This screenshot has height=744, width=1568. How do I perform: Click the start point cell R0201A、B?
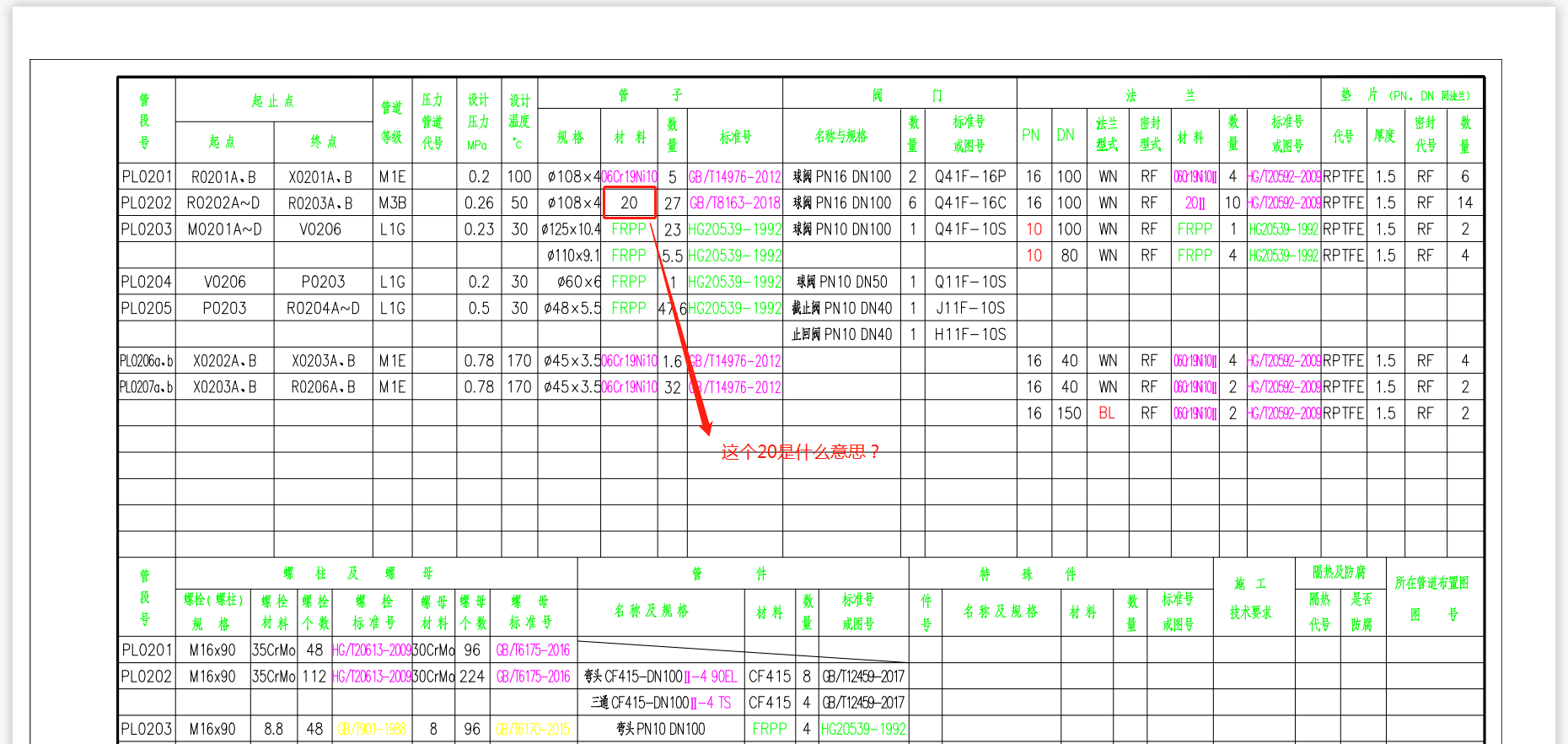(223, 177)
